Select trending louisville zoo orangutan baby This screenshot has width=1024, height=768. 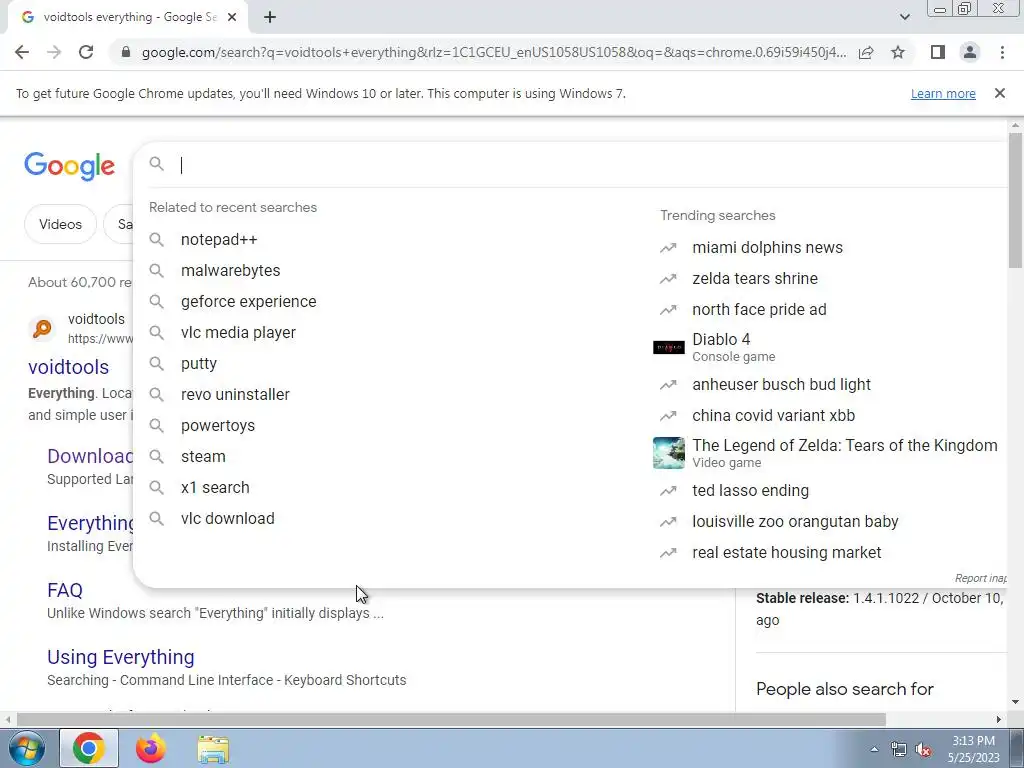pyautogui.click(x=795, y=522)
